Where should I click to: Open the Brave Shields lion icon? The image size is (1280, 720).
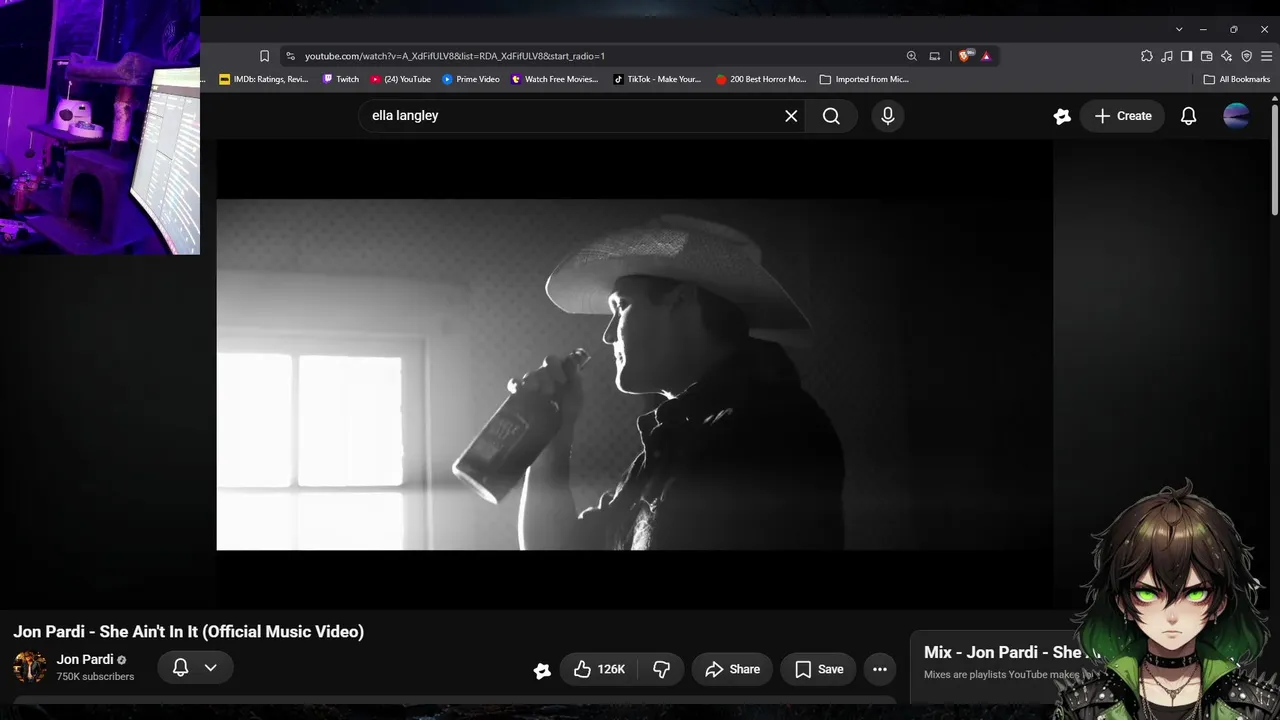tap(964, 56)
